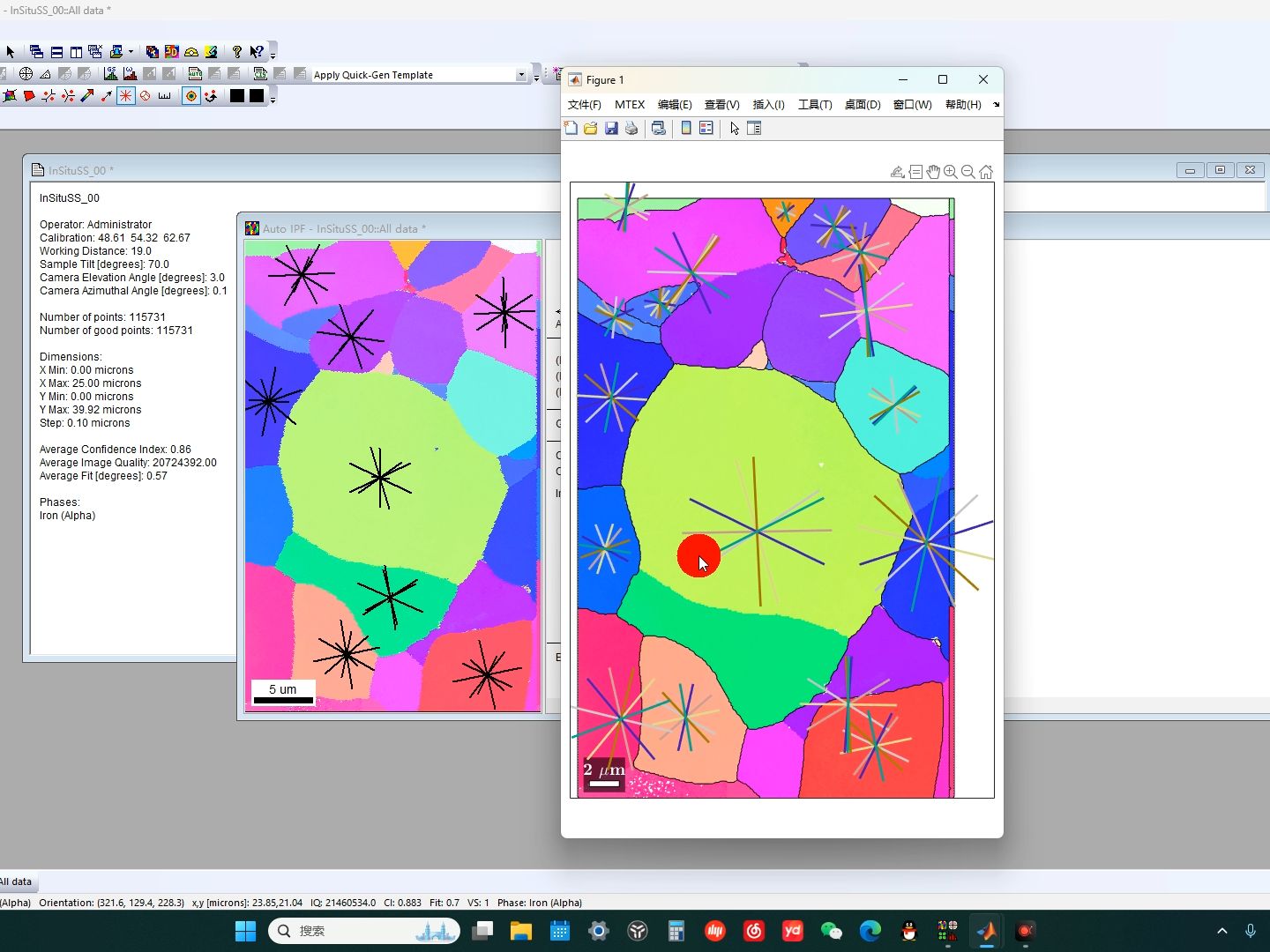Viewport: 1270px width, 952px height.
Task: Click the yellow question mark help icon
Action: click(236, 52)
